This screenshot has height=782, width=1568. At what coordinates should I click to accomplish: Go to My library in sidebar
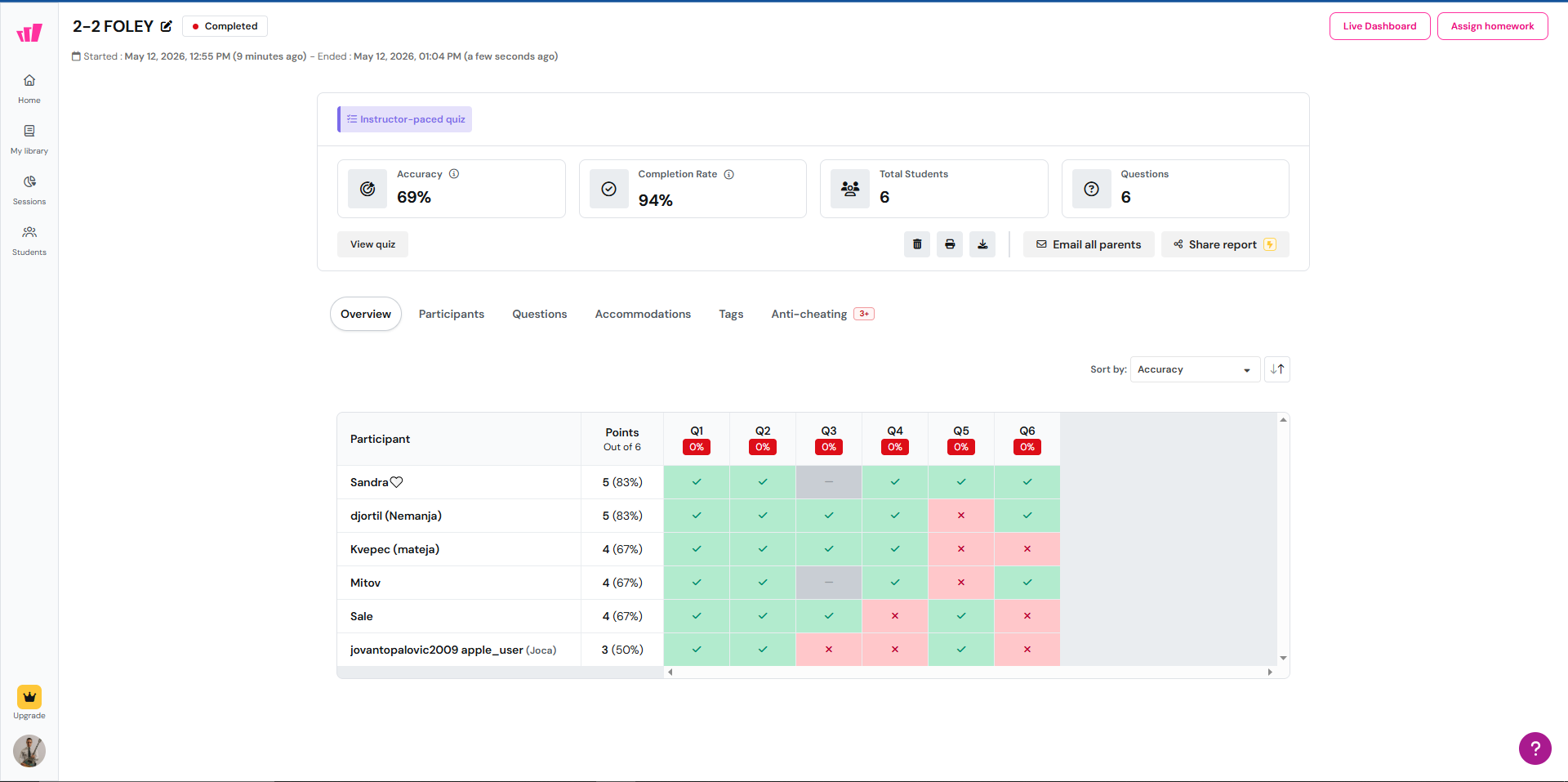tap(29, 139)
